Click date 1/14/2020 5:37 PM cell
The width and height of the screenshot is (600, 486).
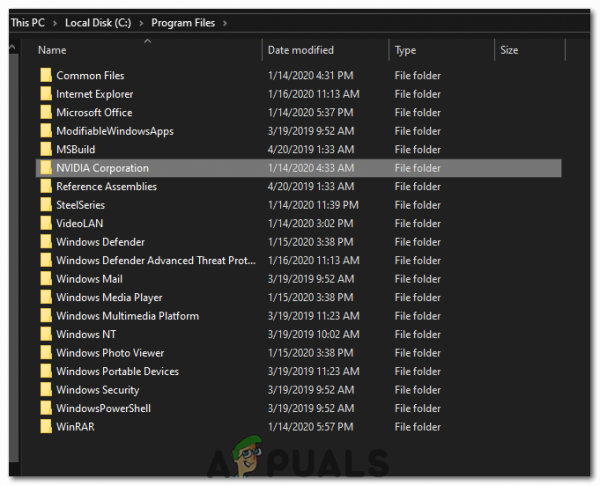click(311, 113)
